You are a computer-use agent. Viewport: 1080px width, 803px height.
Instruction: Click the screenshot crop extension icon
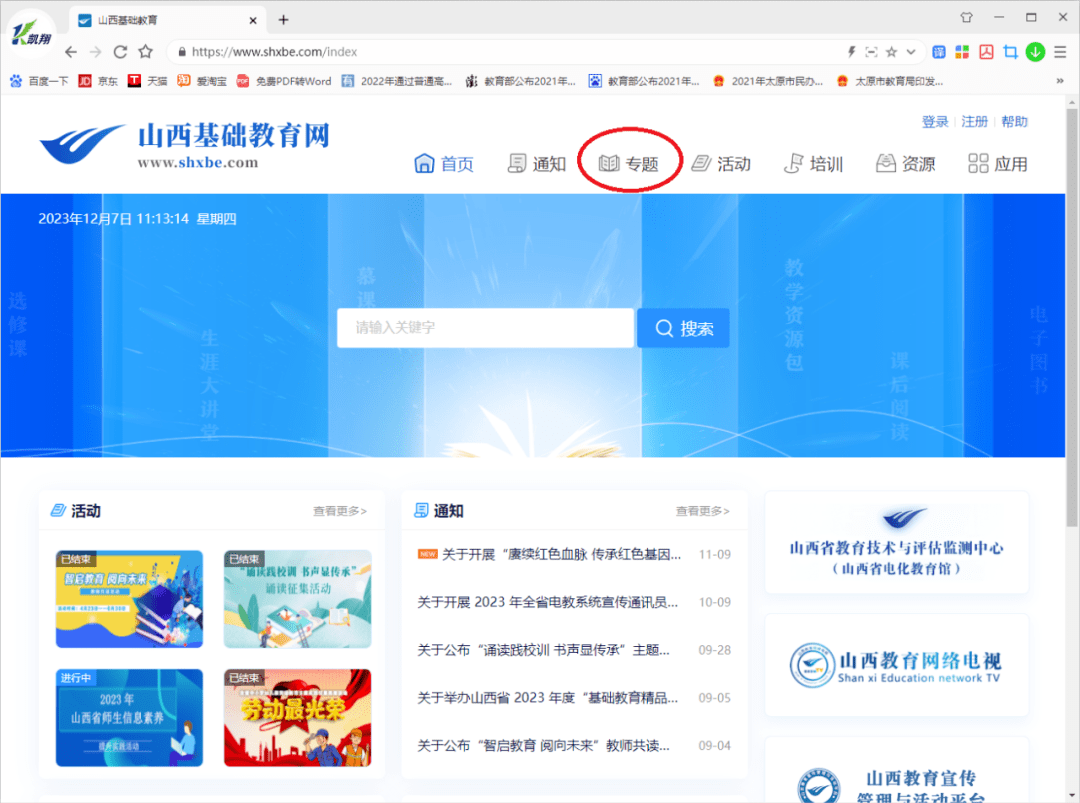click(x=1010, y=52)
